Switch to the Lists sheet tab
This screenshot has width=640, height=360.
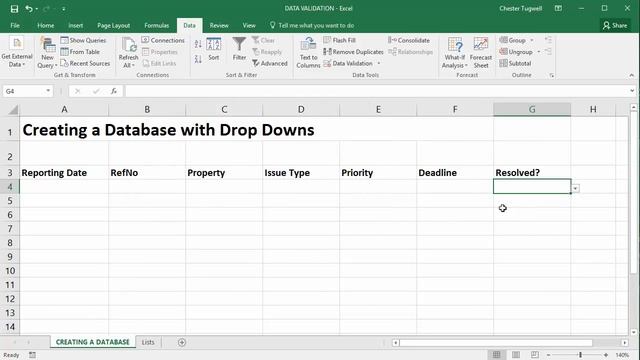click(x=148, y=342)
